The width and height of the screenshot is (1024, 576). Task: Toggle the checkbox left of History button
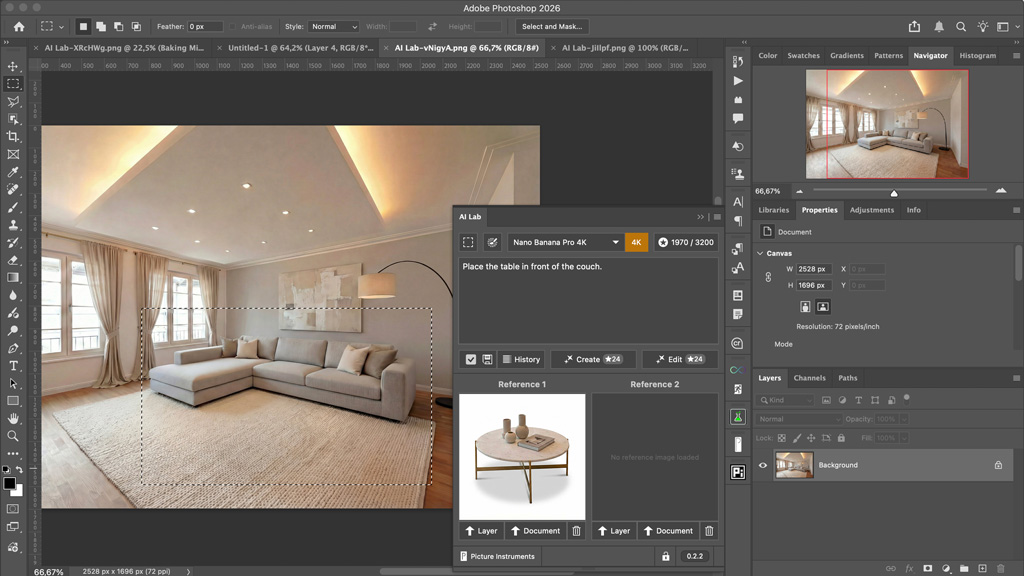pos(470,359)
